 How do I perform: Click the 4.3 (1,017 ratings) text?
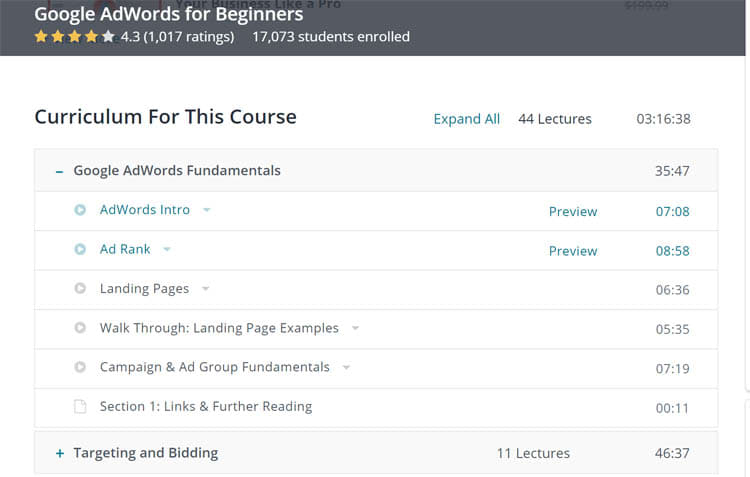coord(177,37)
